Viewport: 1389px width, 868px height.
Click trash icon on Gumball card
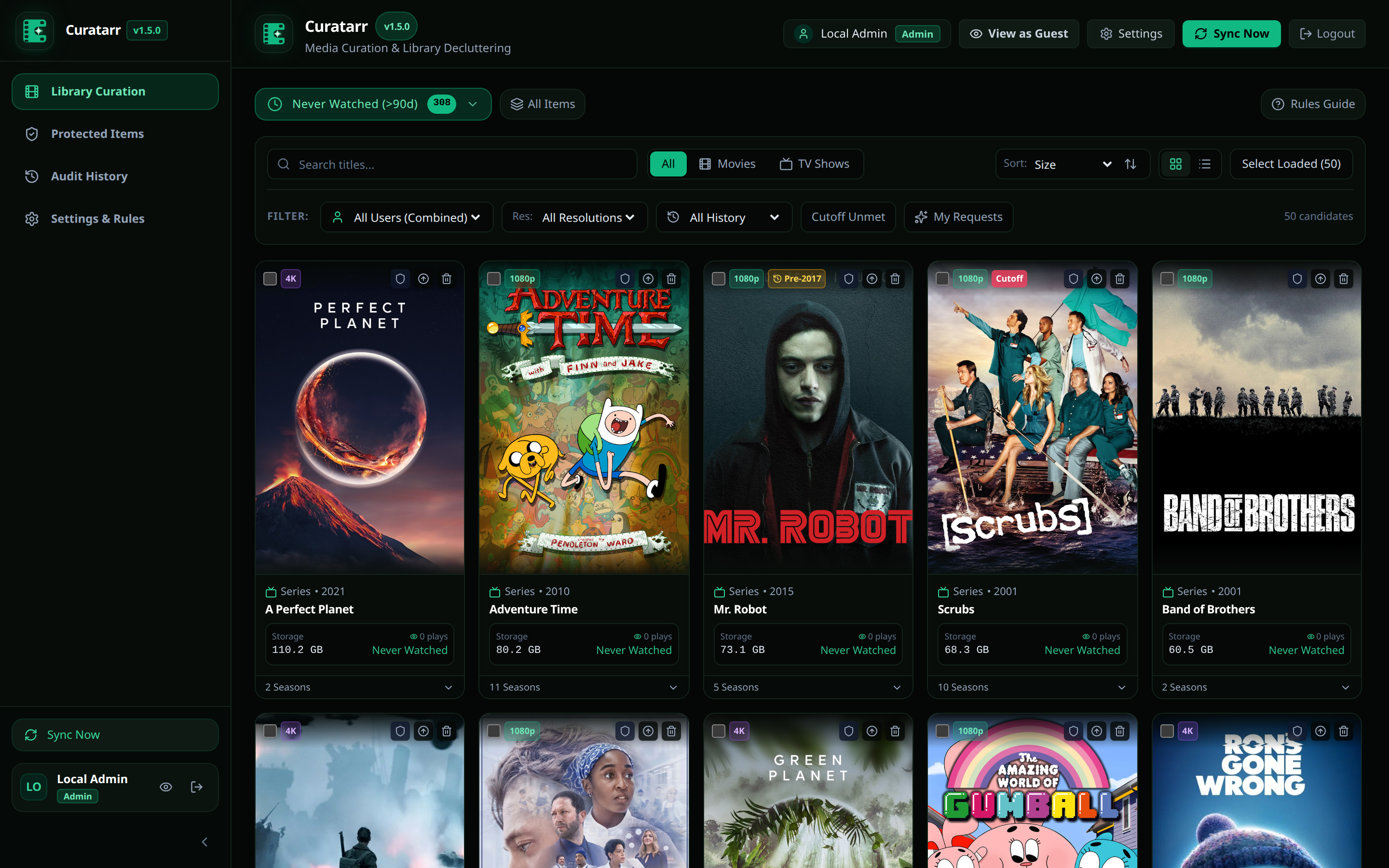coord(1119,731)
